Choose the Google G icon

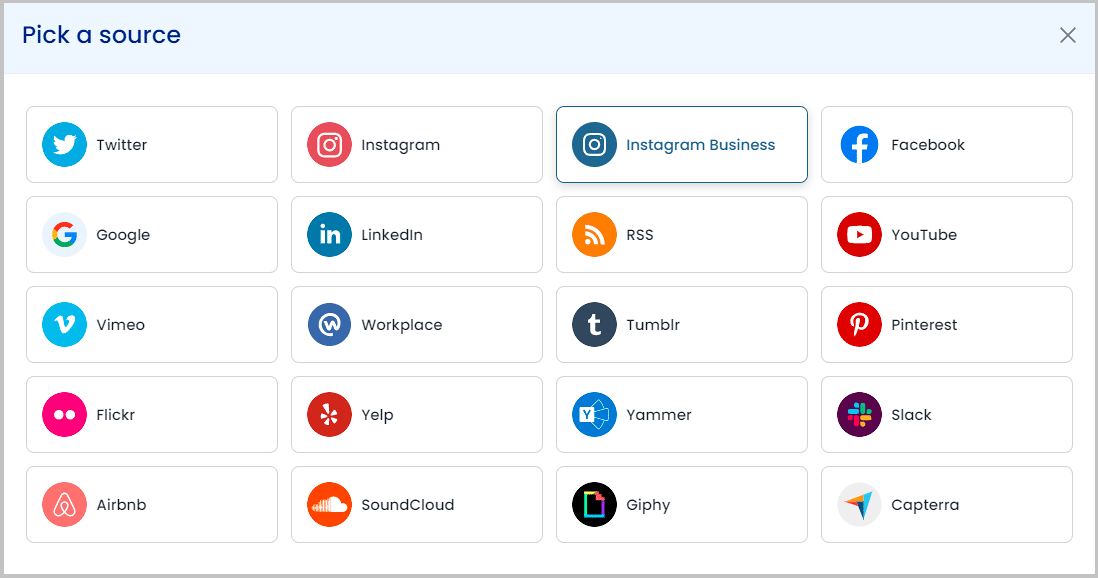[x=64, y=235]
